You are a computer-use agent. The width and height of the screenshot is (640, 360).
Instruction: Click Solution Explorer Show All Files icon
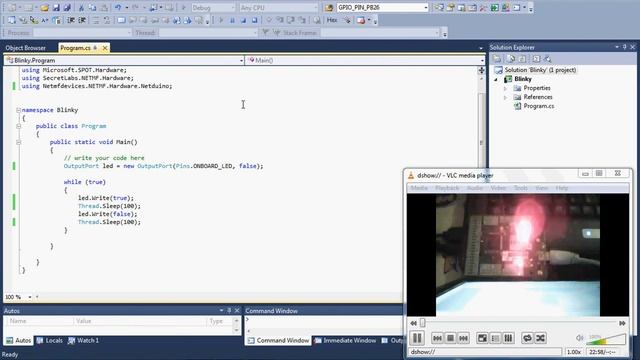[x=510, y=59]
